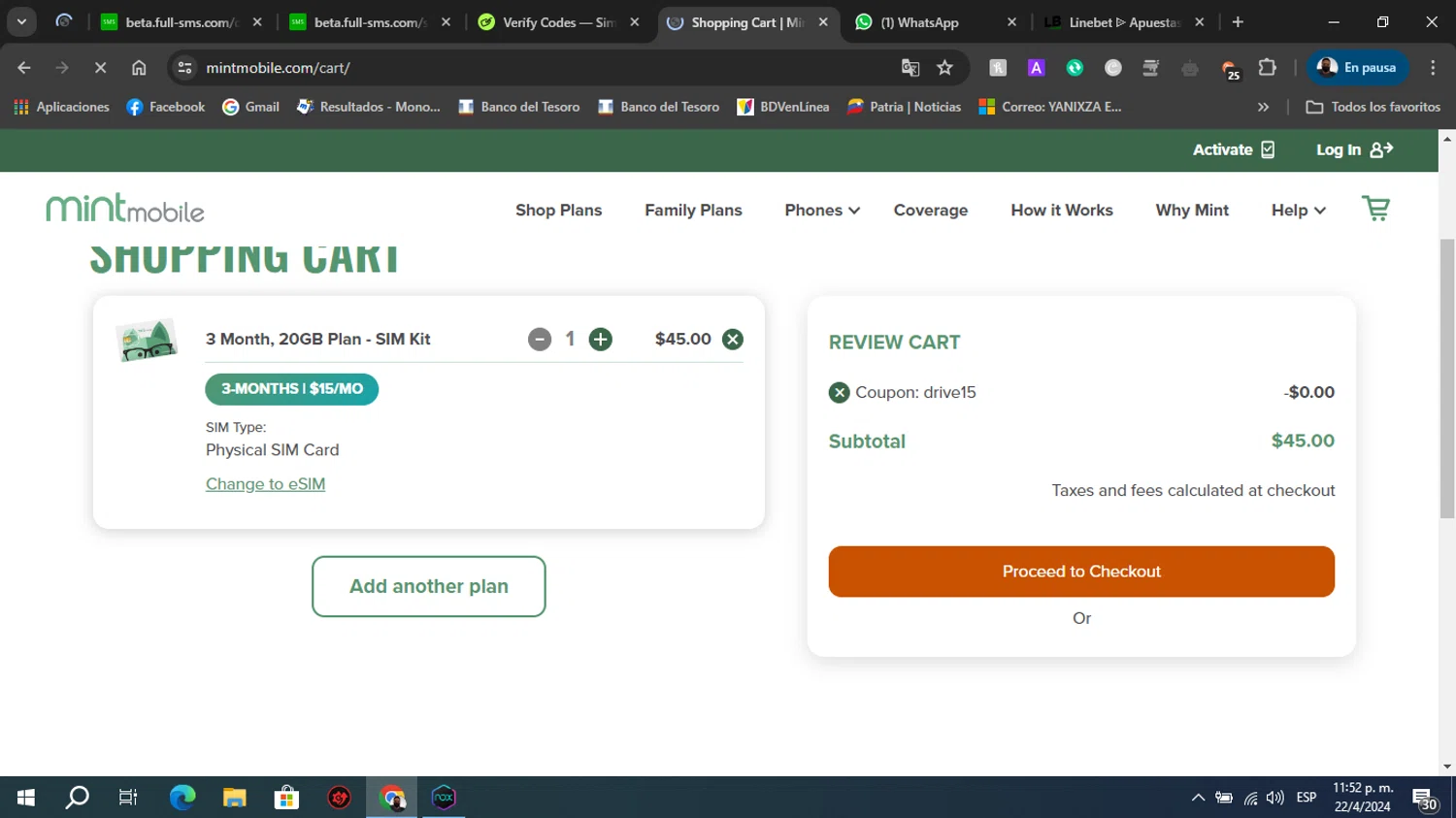Click the translate page icon
Image resolution: width=1456 pixels, height=818 pixels.
point(910,67)
